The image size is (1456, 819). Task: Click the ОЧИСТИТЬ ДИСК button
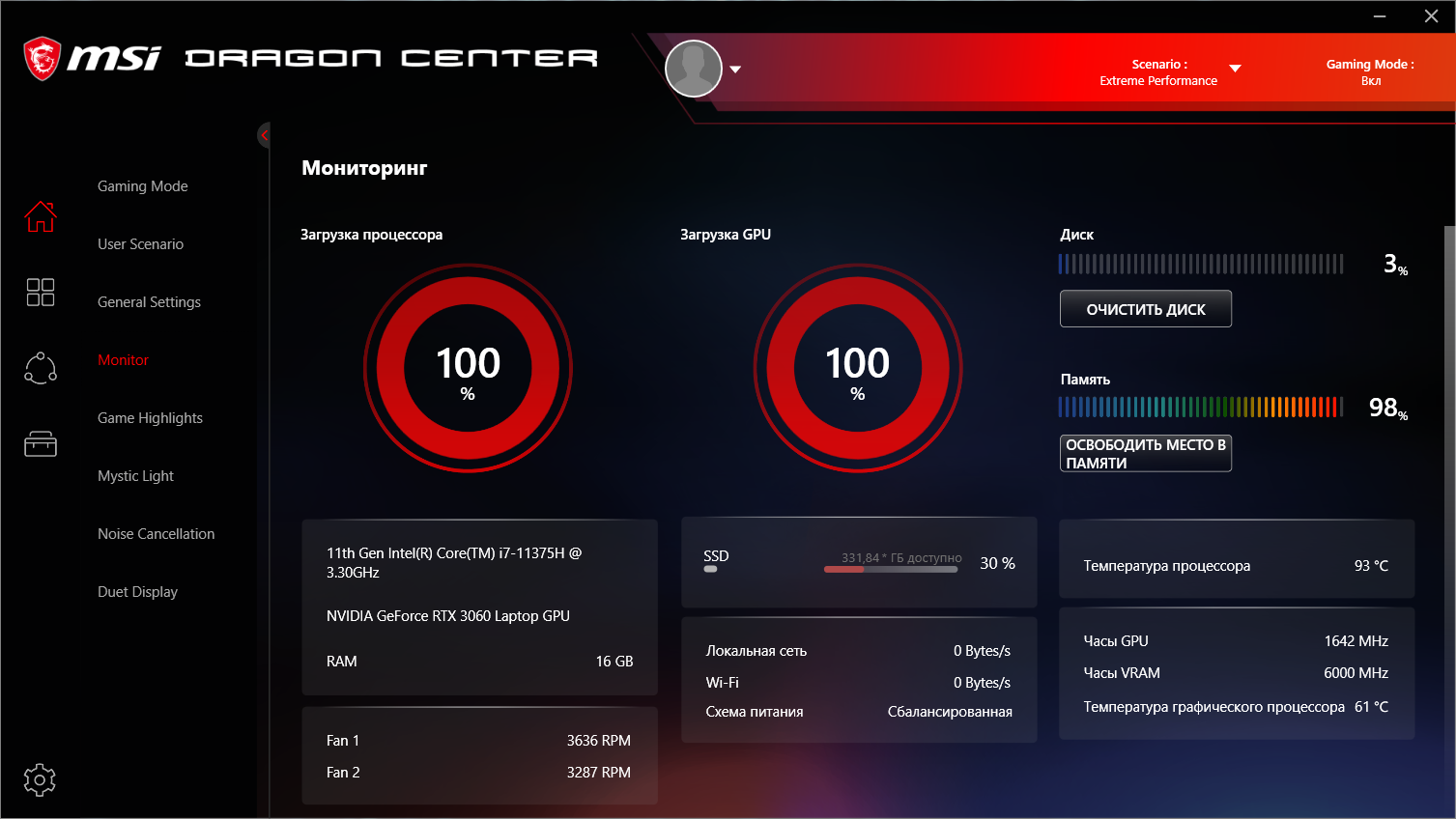[1146, 309]
